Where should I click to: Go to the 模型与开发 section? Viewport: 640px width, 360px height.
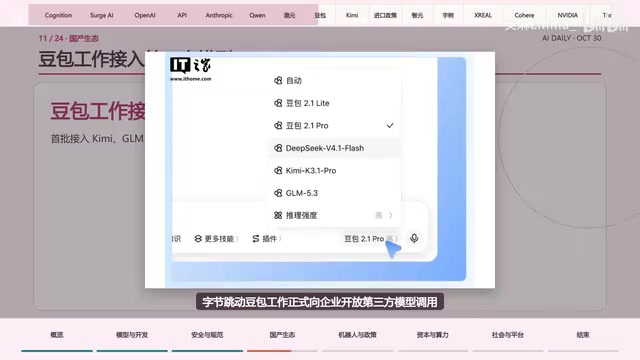pos(132,335)
